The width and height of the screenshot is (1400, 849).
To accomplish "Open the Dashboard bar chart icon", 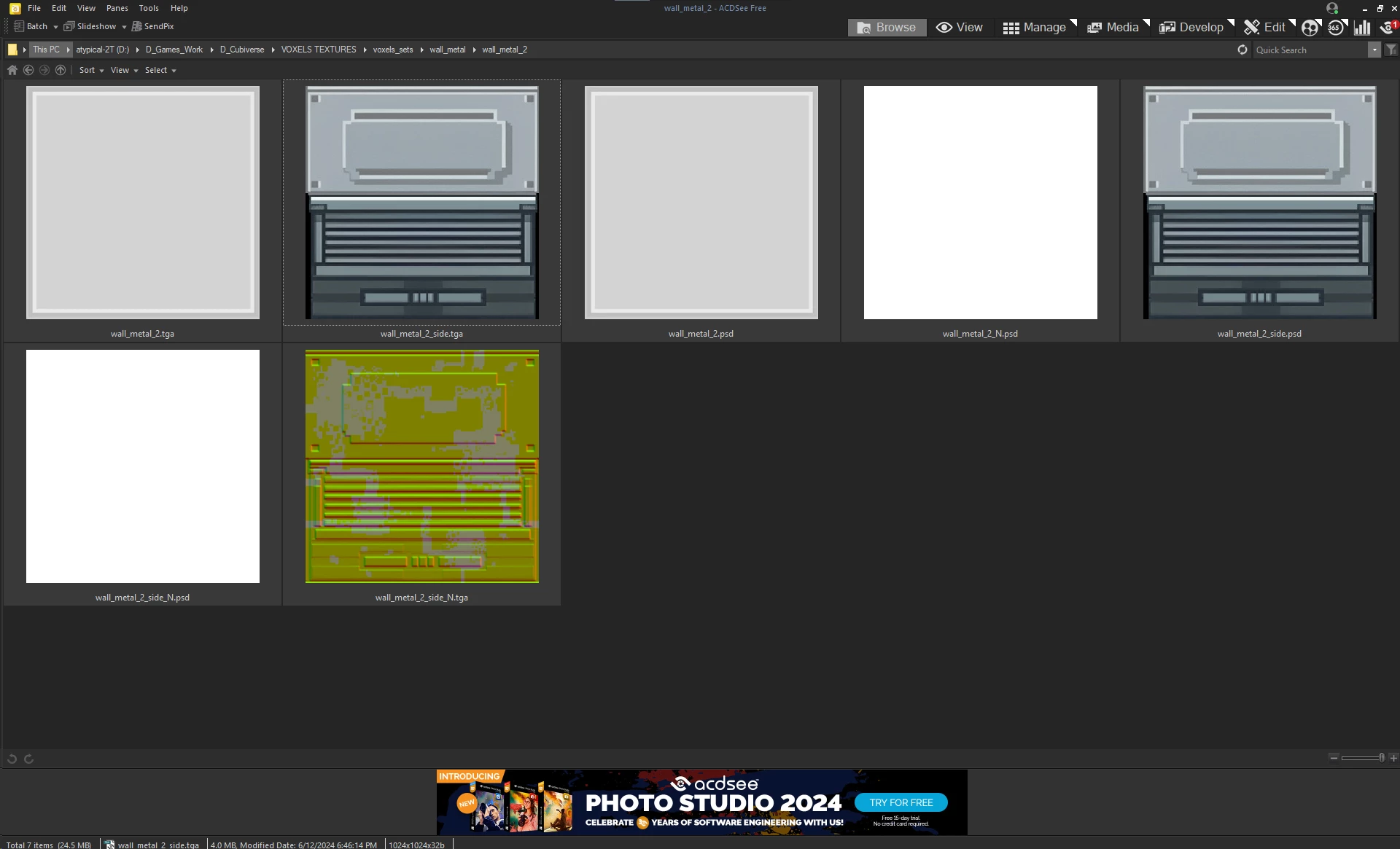I will coord(1361,28).
